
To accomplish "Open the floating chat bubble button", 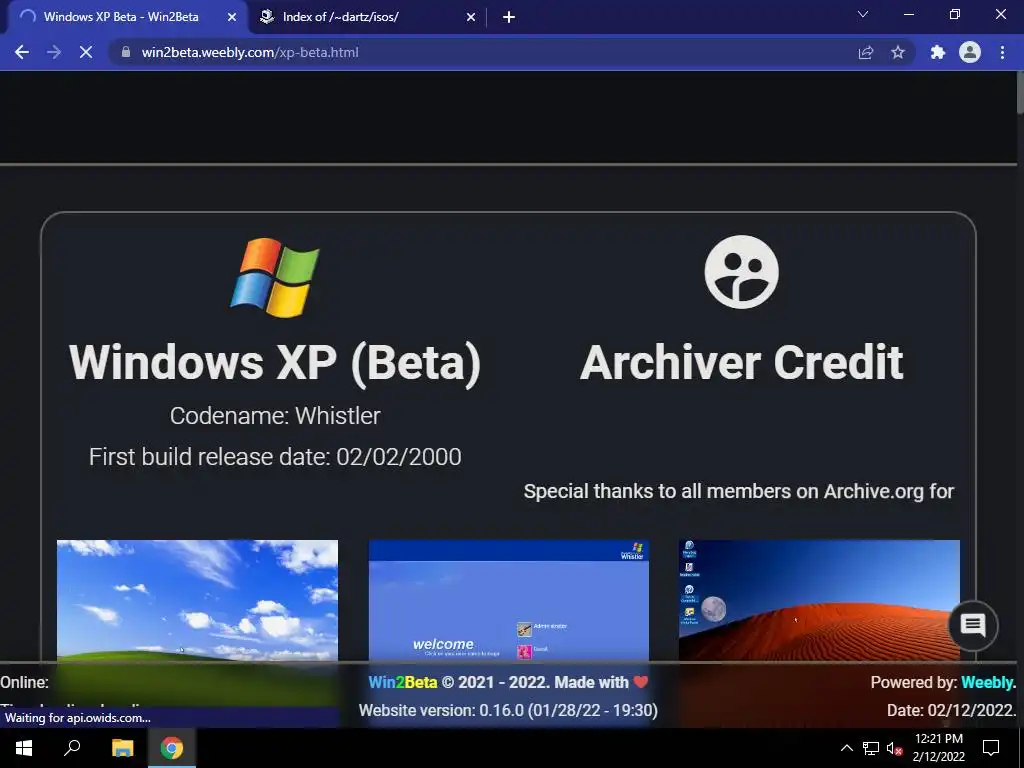I will click(972, 625).
